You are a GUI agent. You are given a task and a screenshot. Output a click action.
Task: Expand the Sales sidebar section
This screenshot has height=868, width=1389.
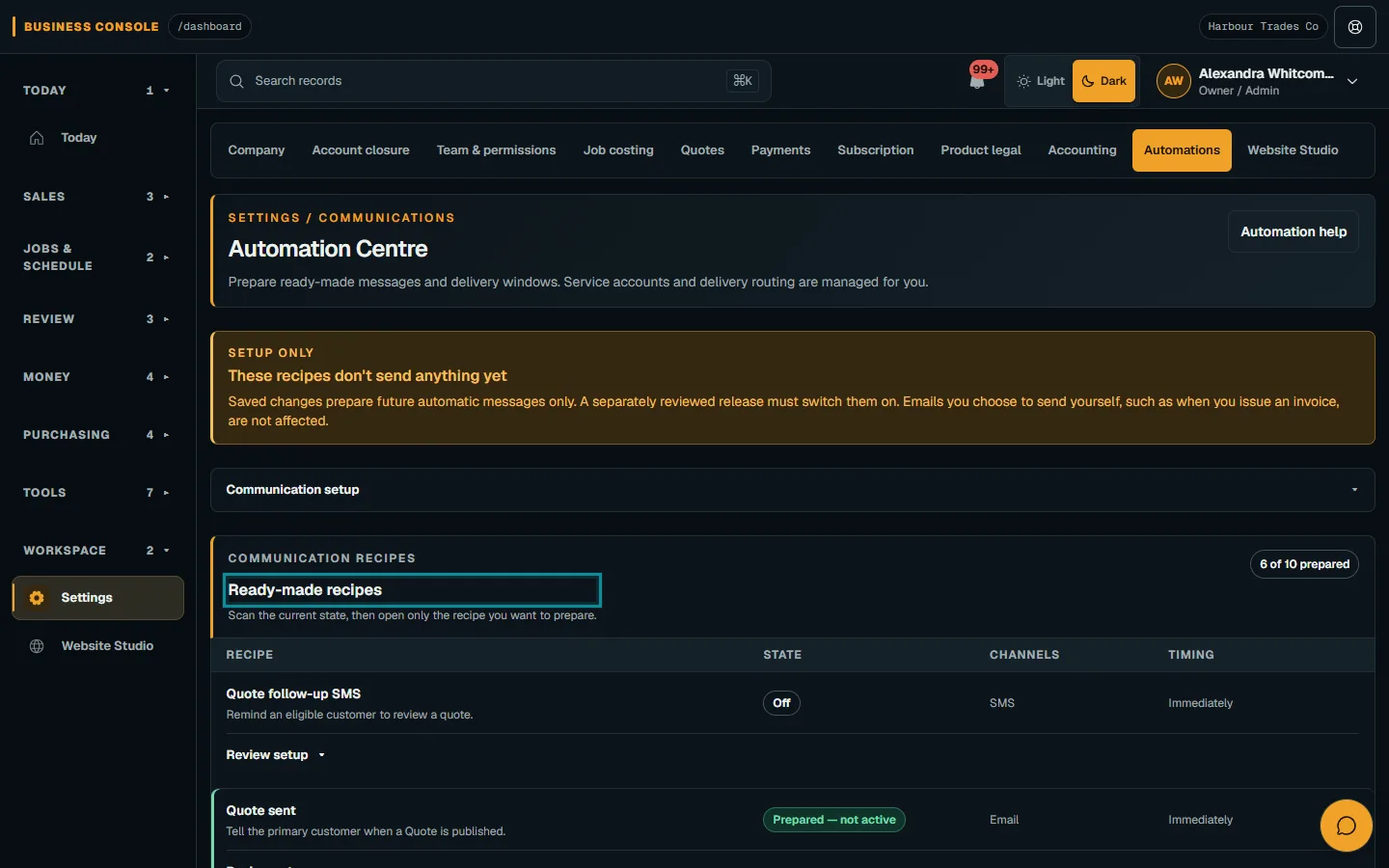[x=96, y=197]
